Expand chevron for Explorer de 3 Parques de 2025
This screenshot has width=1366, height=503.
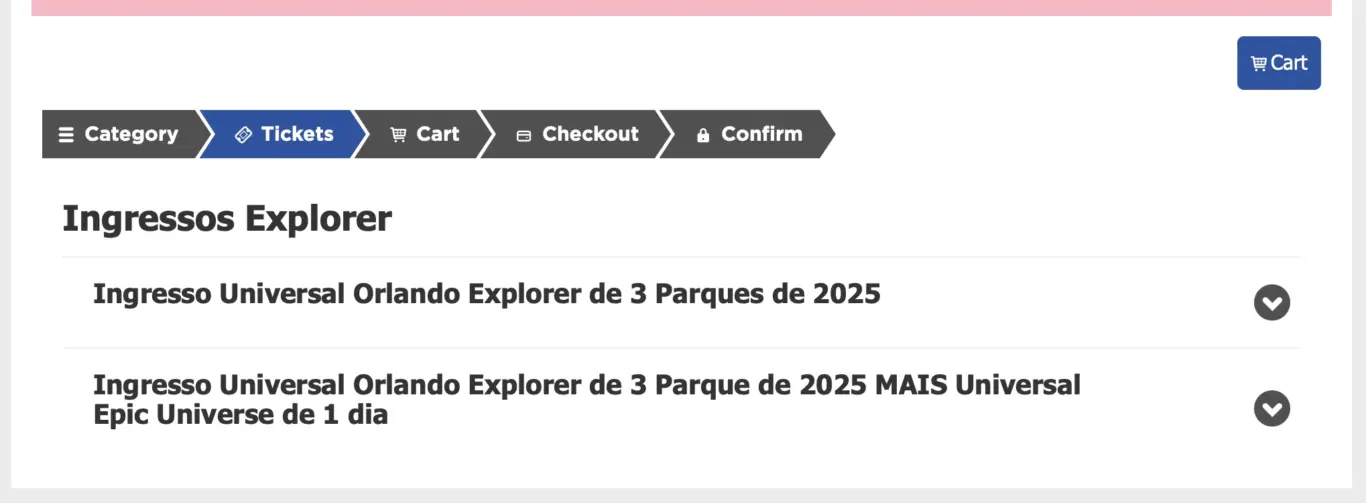(x=1272, y=302)
